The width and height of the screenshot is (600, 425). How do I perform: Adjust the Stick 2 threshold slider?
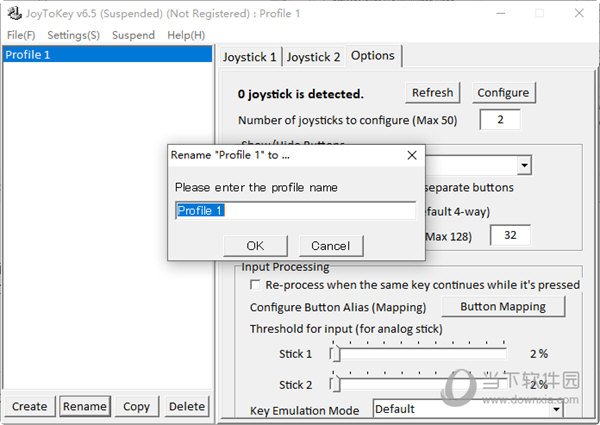(335, 384)
